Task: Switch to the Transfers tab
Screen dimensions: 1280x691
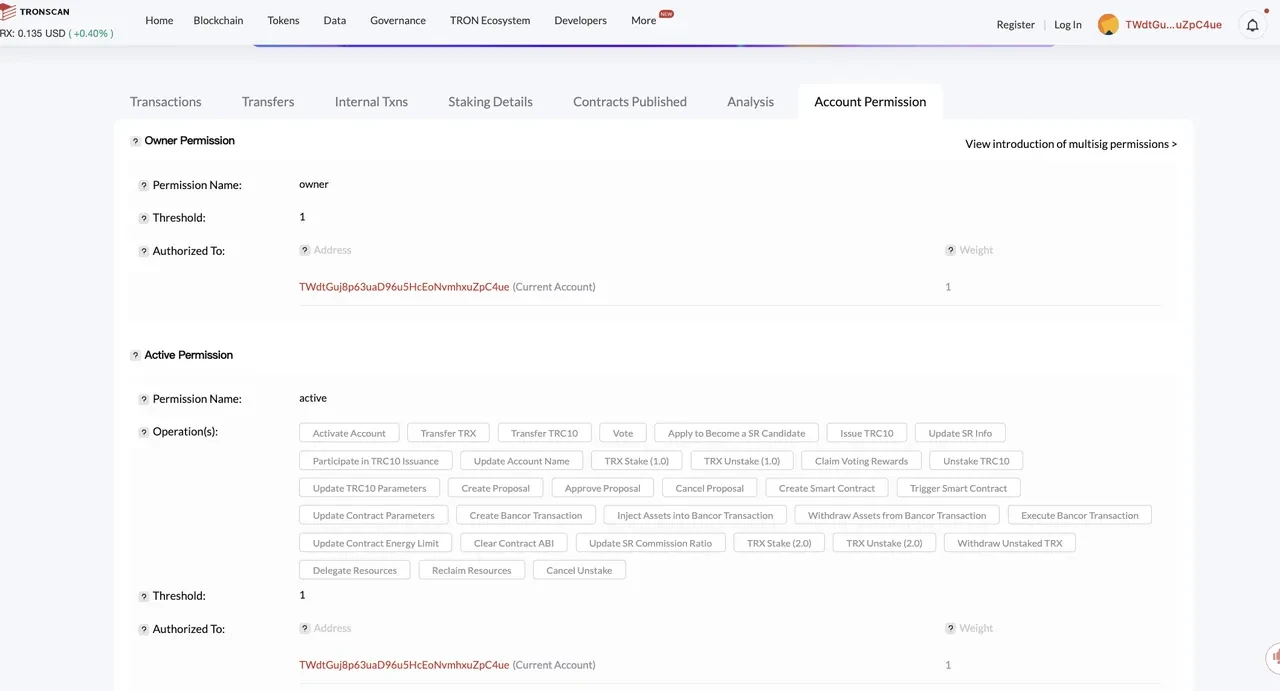Action: [x=268, y=101]
